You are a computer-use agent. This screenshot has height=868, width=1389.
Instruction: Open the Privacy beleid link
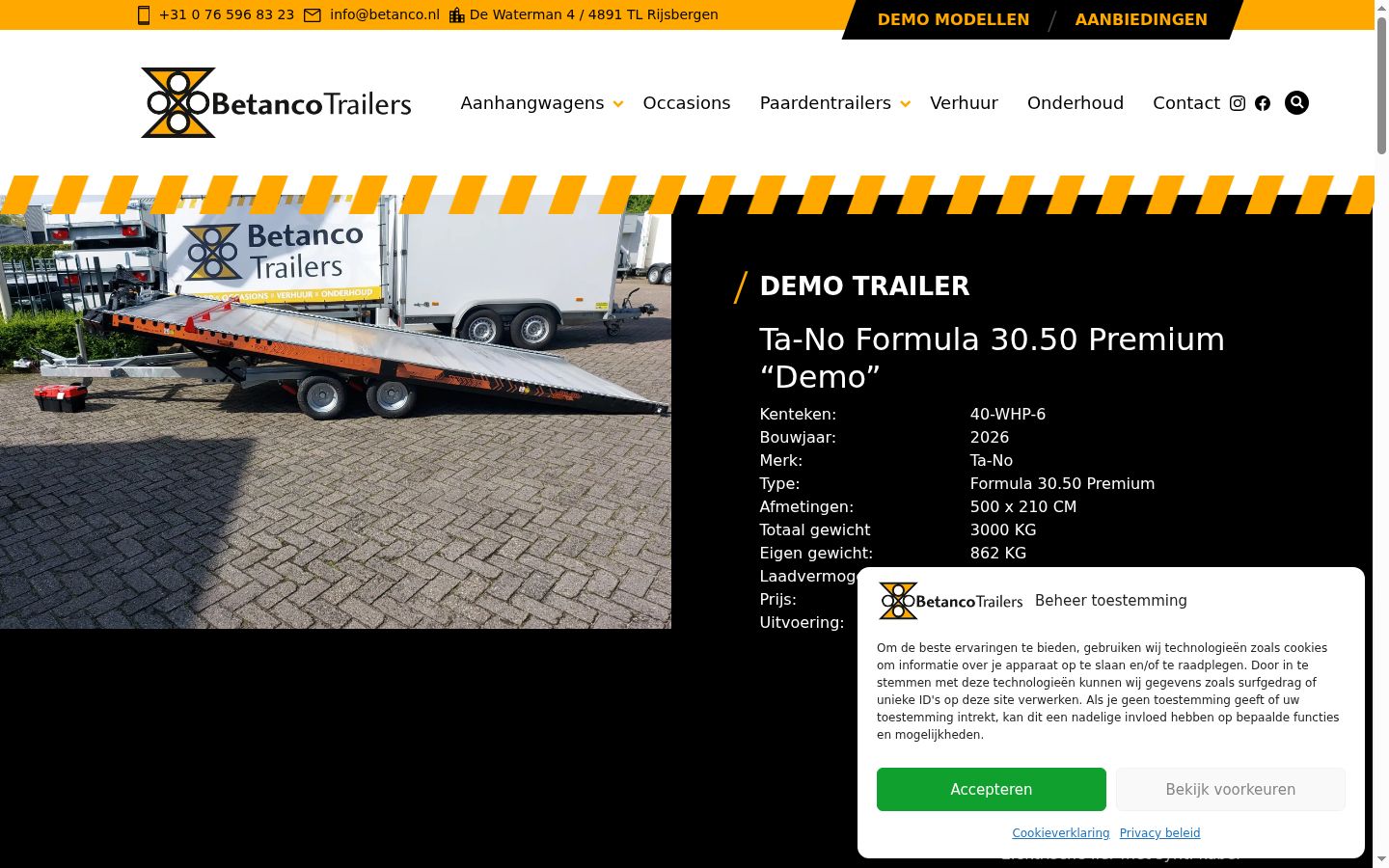[1160, 833]
